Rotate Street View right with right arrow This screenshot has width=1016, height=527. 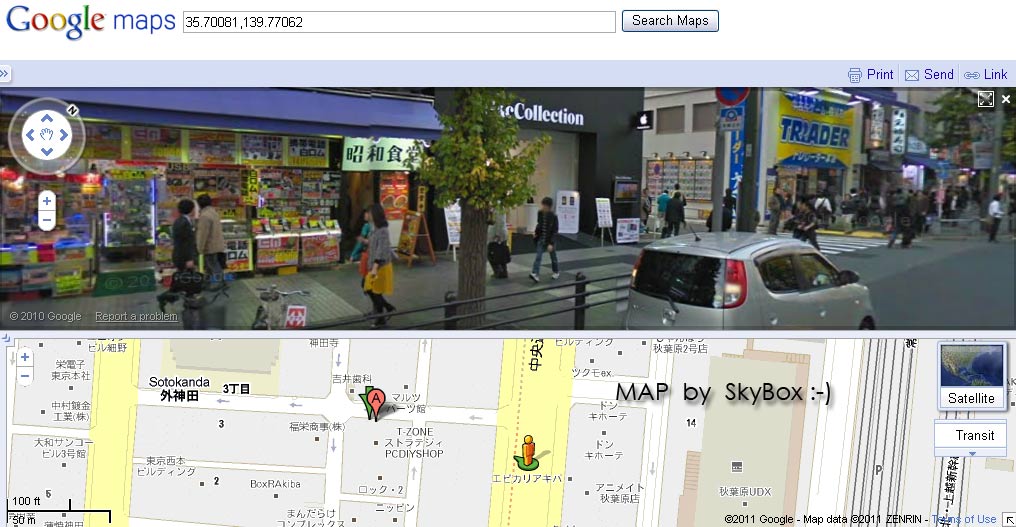64,135
